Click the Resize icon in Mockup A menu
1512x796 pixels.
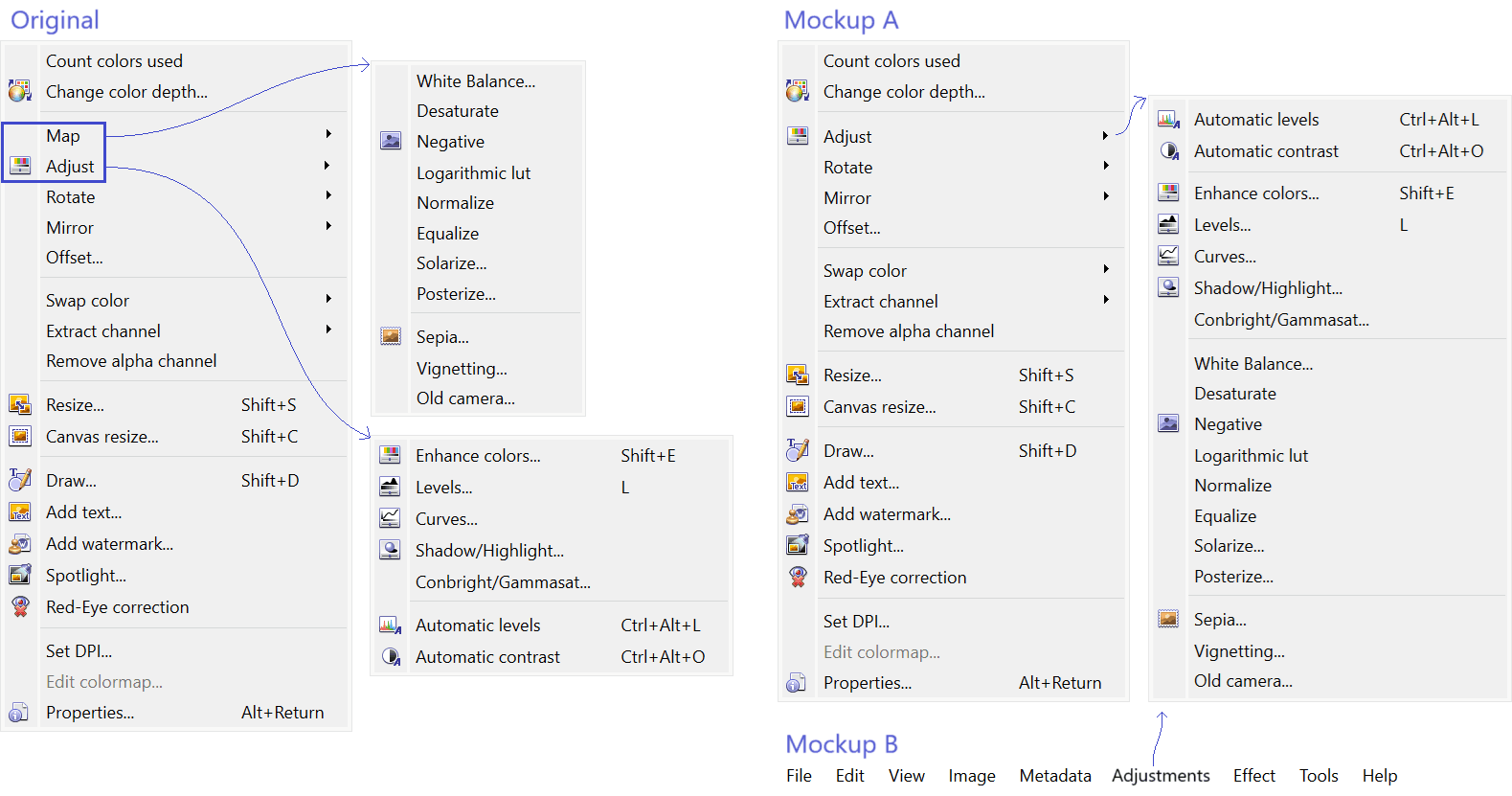tap(797, 375)
